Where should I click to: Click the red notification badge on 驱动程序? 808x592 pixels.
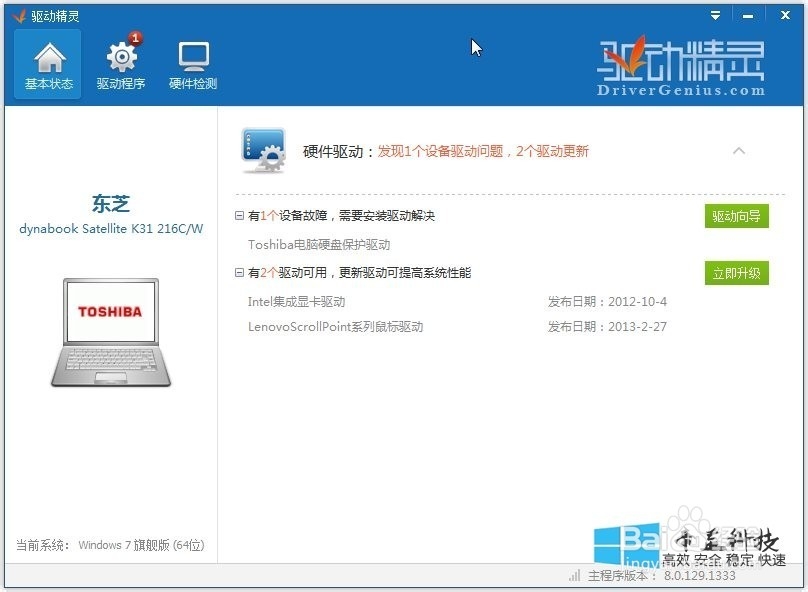click(x=135, y=38)
